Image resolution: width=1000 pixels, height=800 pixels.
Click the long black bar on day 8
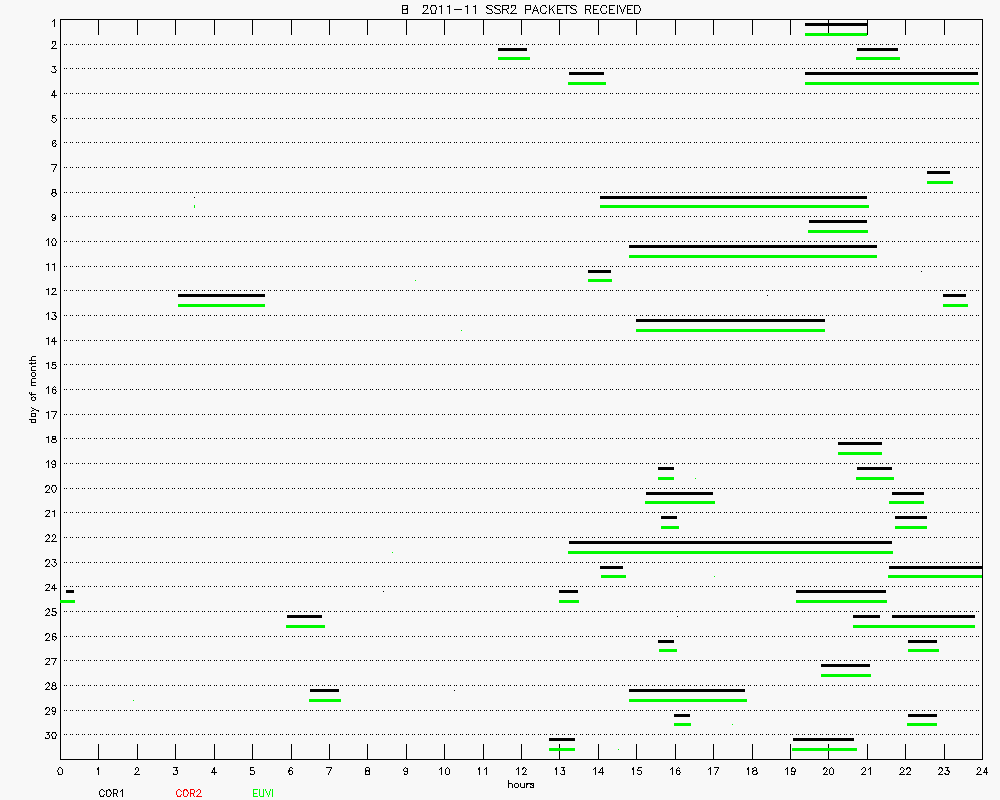pyautogui.click(x=733, y=197)
